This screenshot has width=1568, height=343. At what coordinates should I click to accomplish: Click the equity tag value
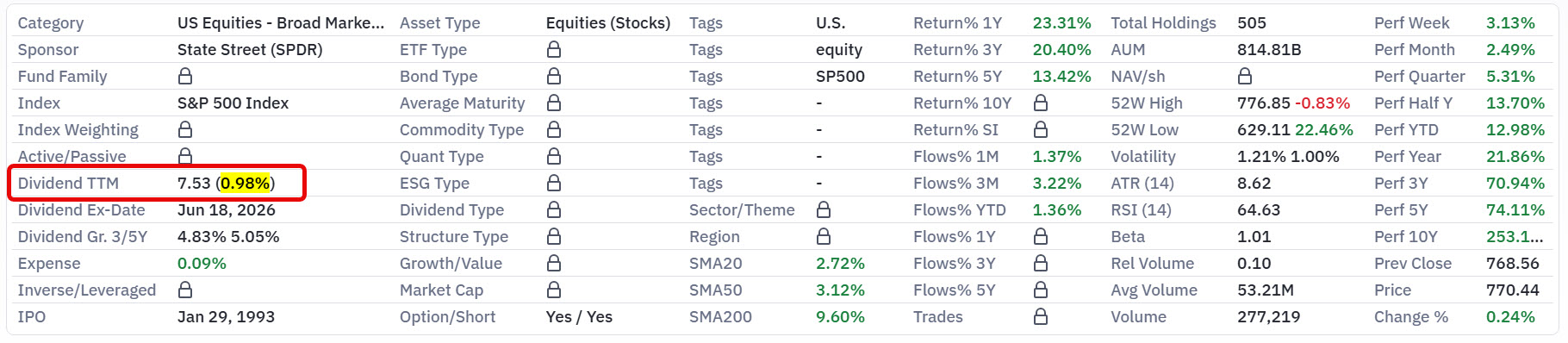[839, 50]
